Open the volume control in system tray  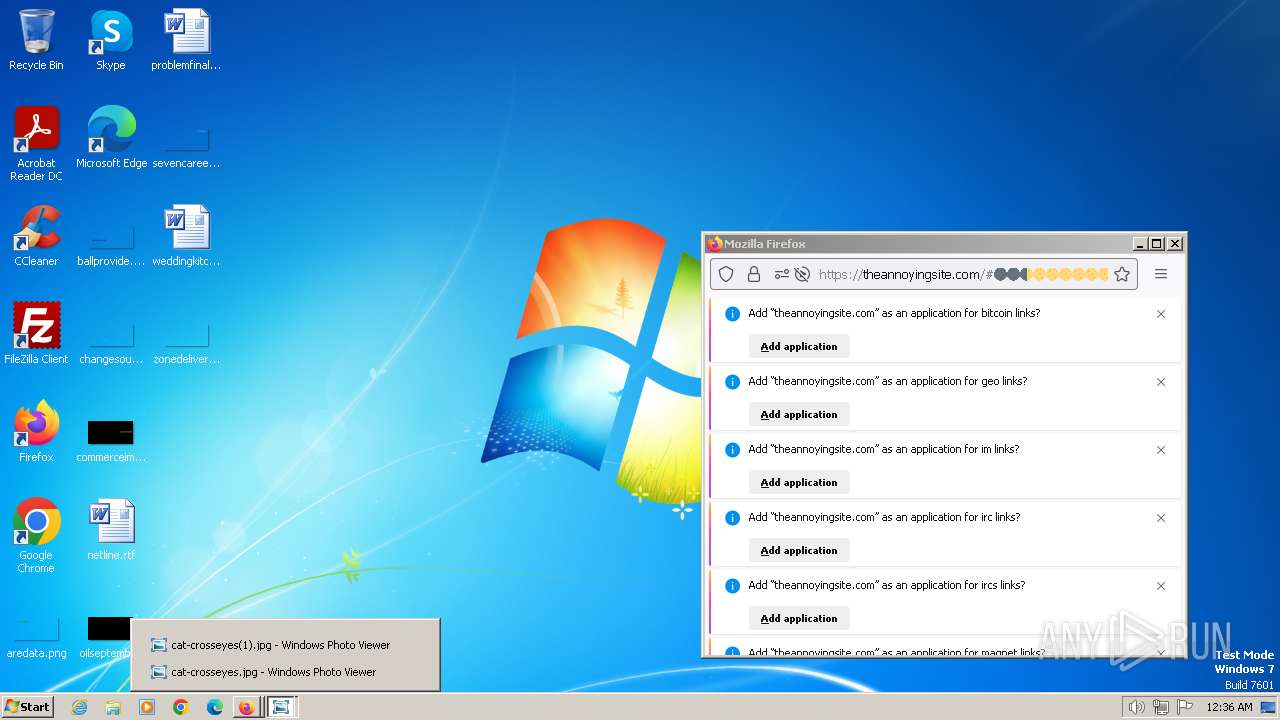pos(1136,707)
